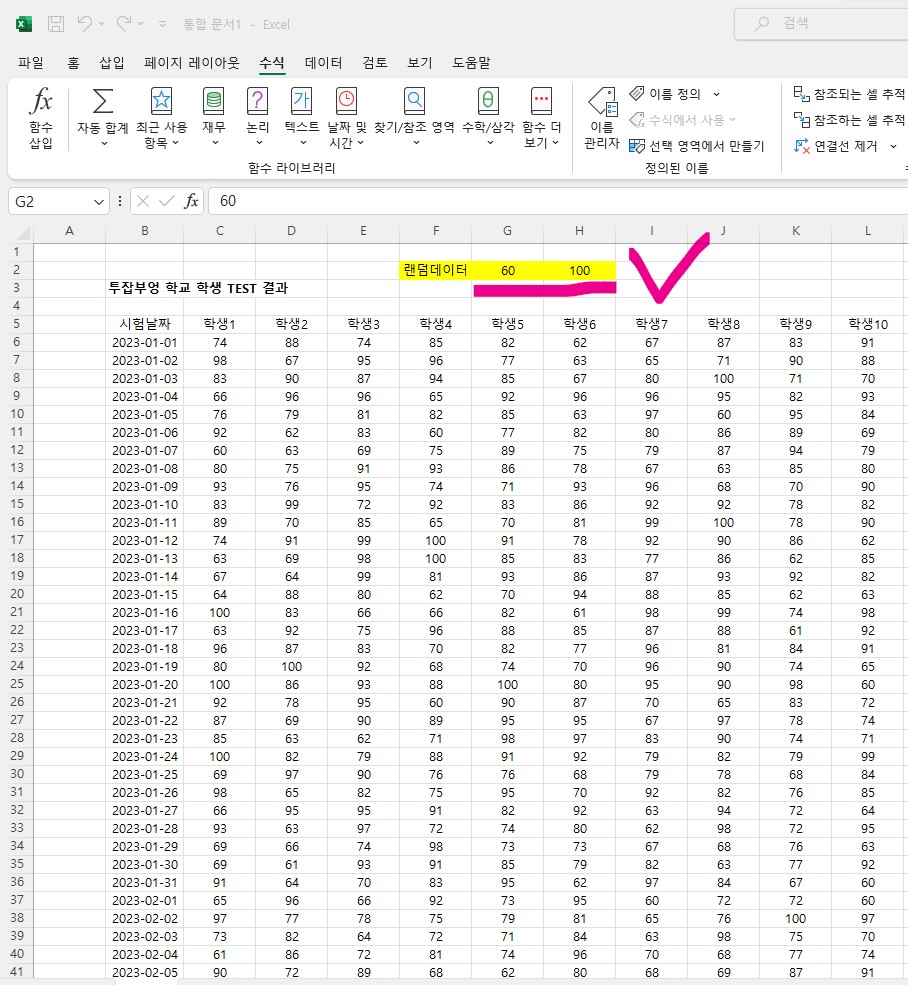908x985 pixels.
Task: Click Trace Precedents (참조되는 셀 추적)
Action: (850, 94)
